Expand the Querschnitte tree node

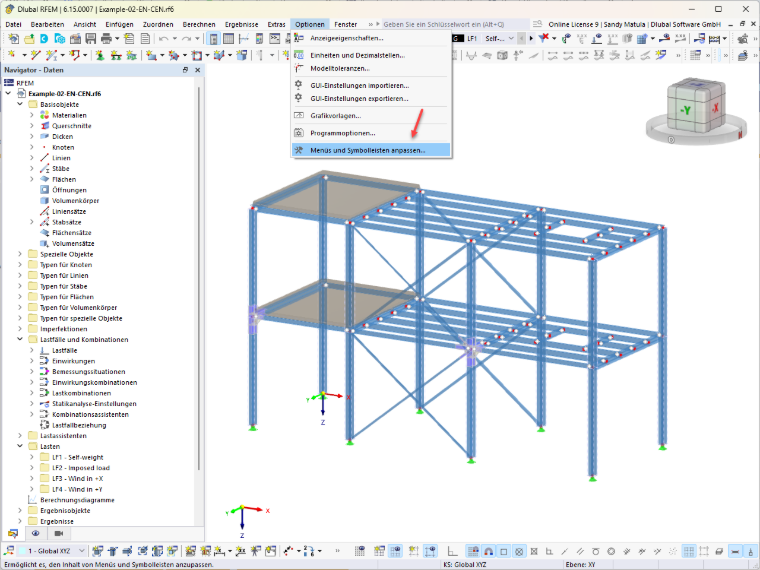32,126
